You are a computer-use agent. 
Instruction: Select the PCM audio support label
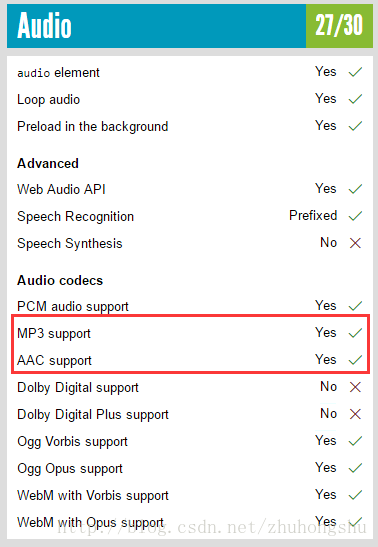click(x=73, y=307)
